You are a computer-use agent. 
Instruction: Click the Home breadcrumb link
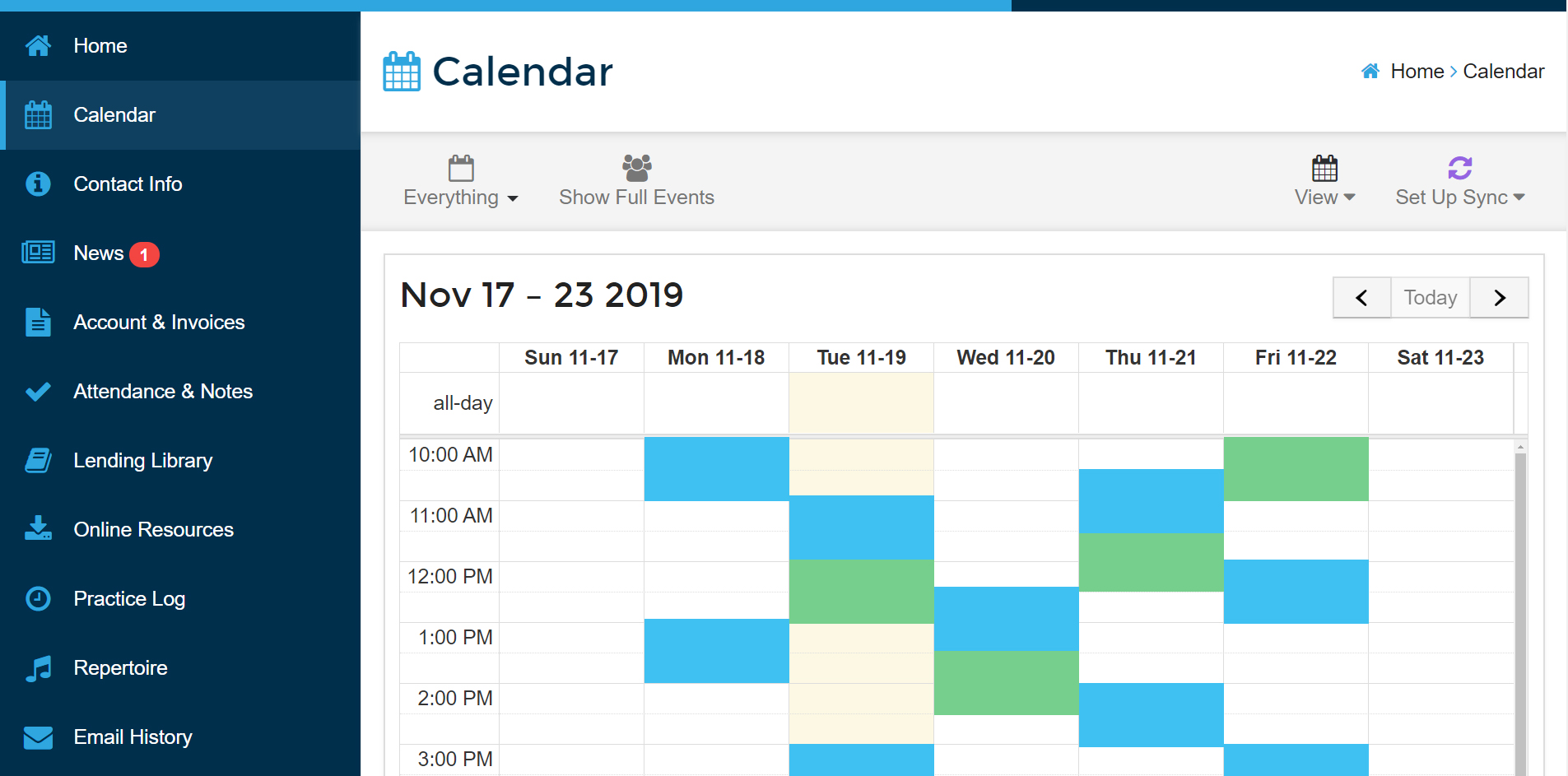click(x=1417, y=72)
